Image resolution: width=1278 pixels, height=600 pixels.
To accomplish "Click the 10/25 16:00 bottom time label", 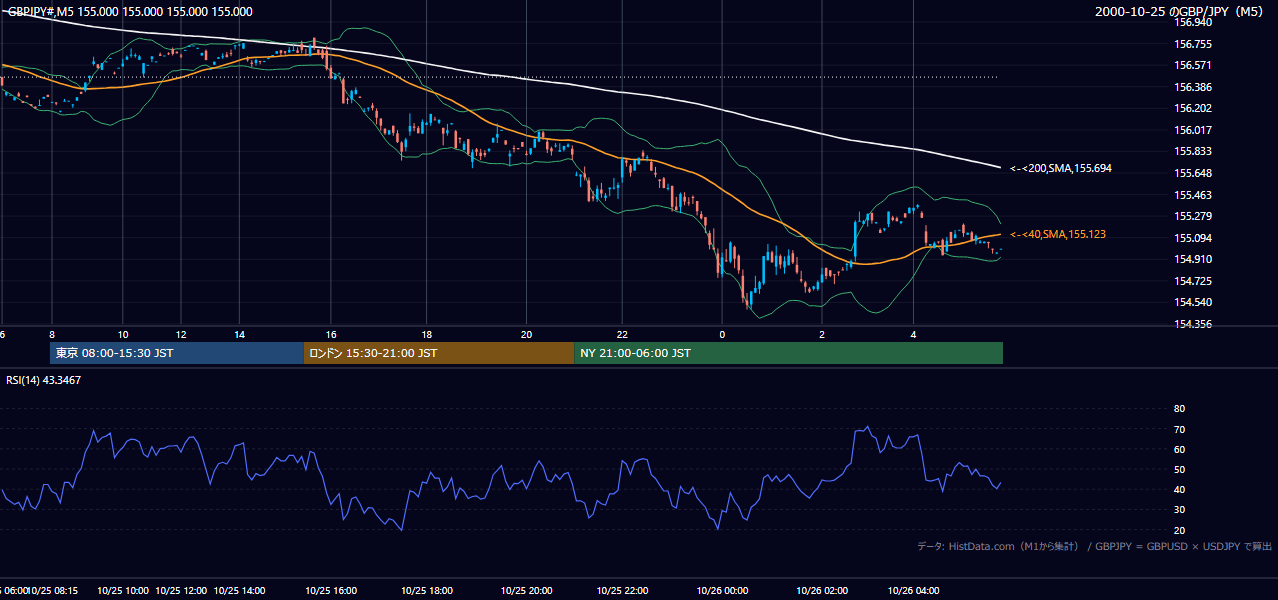I will point(331,591).
